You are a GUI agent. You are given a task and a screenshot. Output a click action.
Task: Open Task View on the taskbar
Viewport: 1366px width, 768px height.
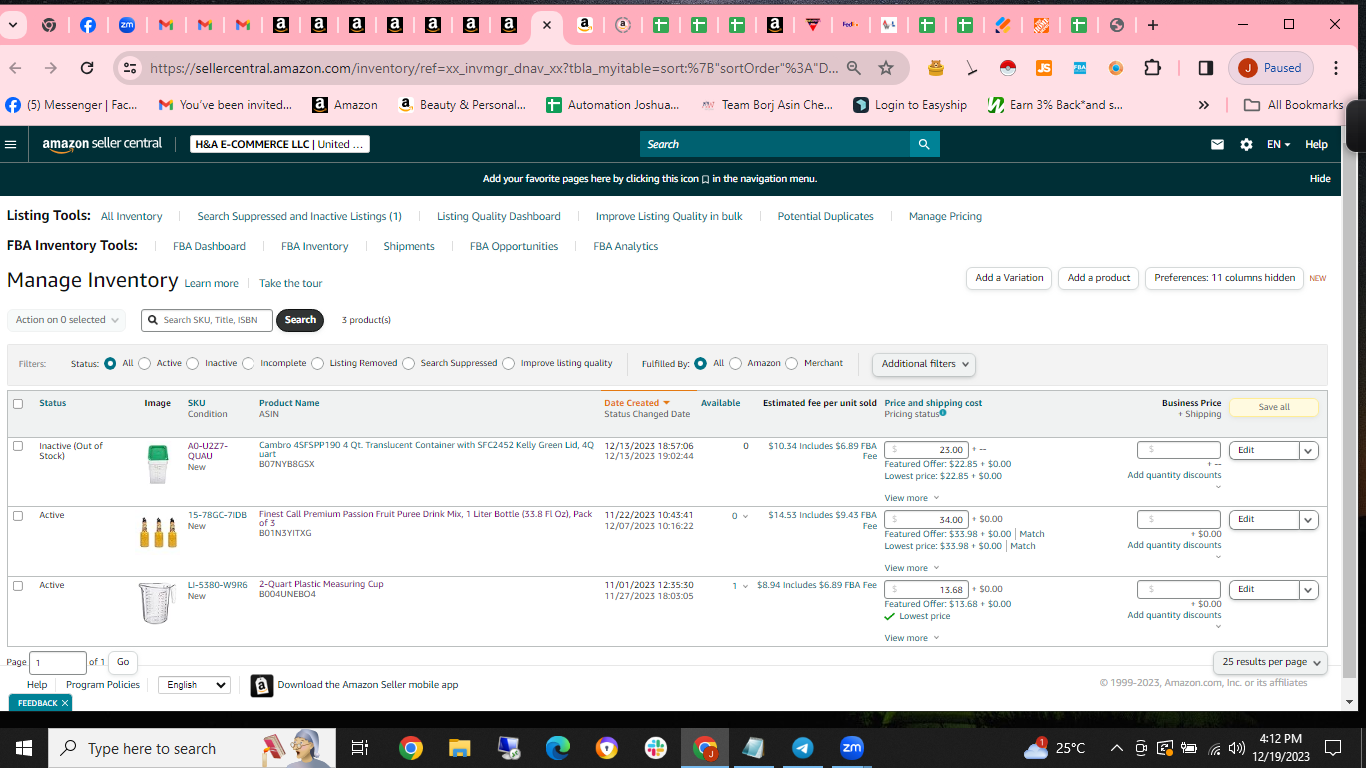point(360,748)
